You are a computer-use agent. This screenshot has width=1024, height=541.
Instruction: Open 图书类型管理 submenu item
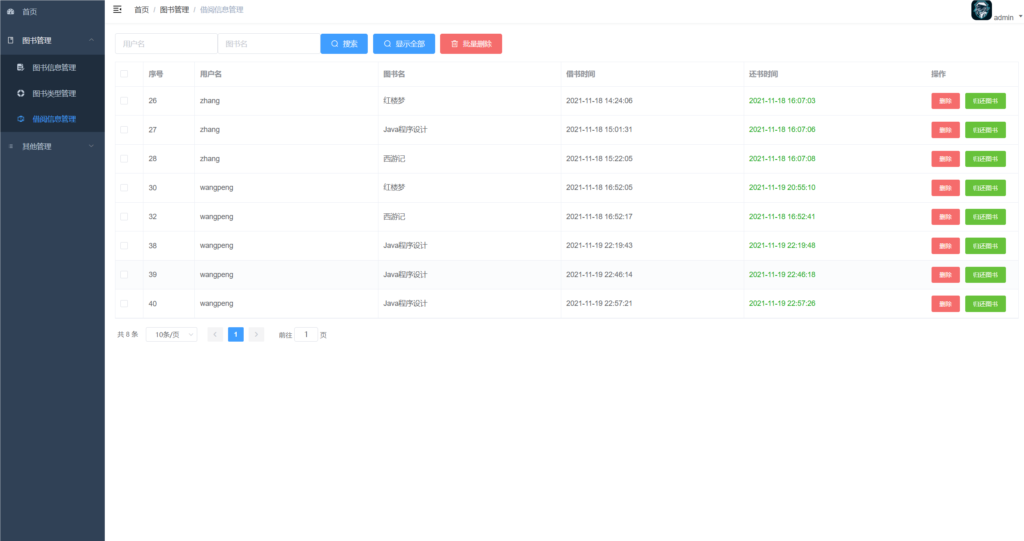point(52,93)
